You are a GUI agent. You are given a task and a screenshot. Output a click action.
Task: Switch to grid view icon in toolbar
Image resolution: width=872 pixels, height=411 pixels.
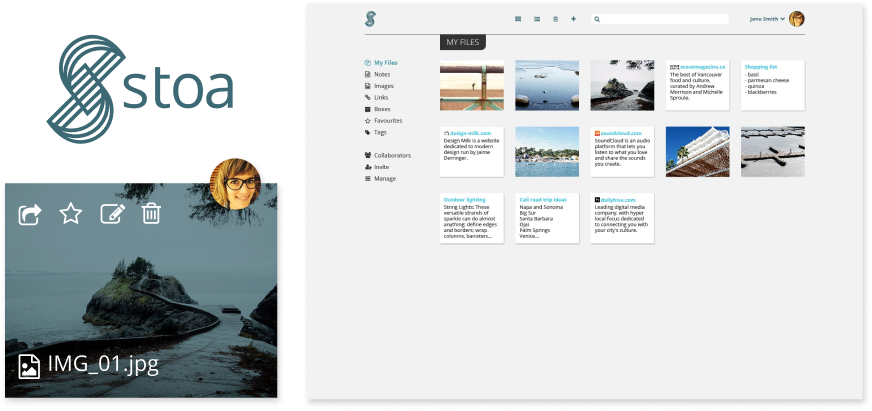tap(518, 19)
